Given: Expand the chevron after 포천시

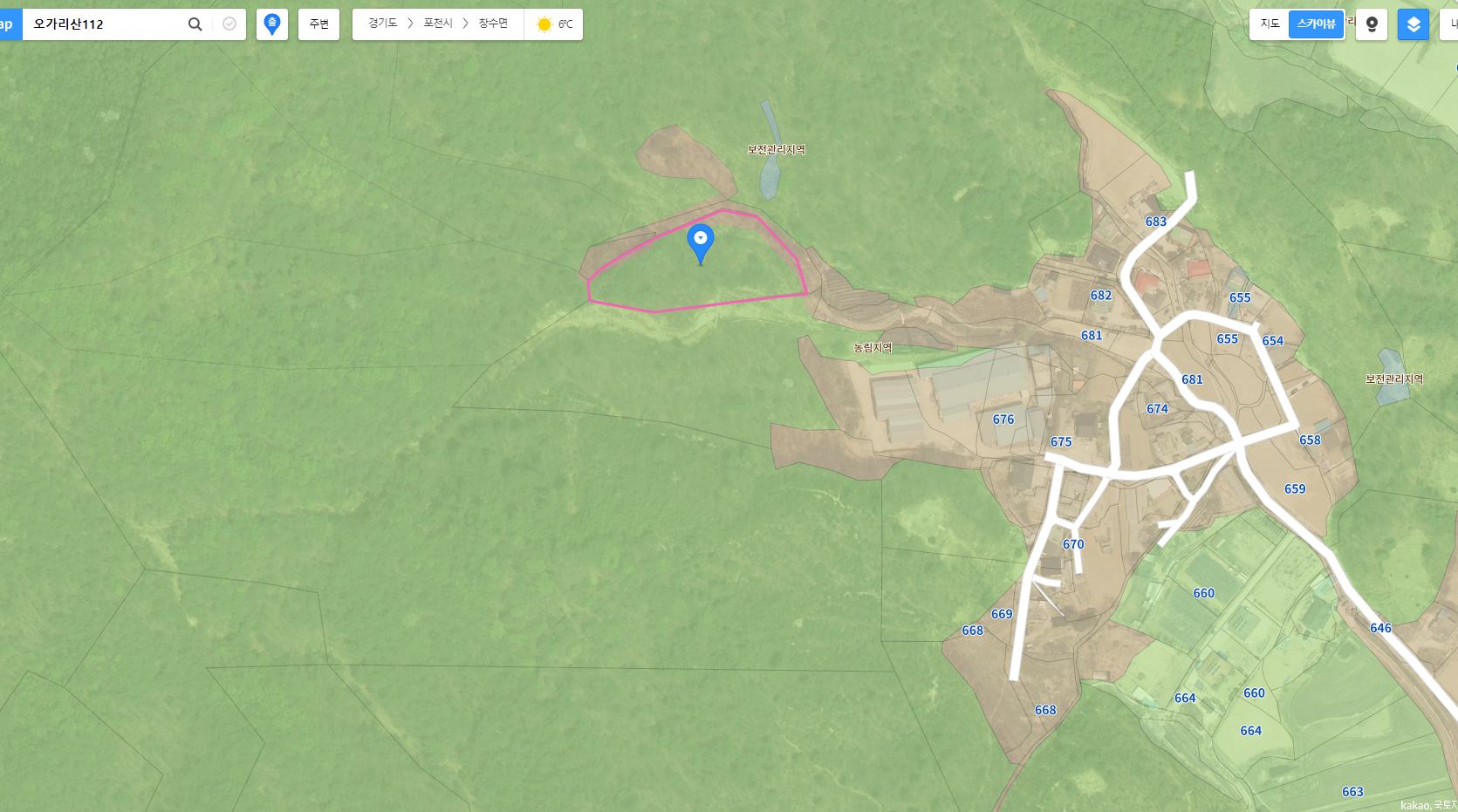Looking at the screenshot, I should click(x=466, y=24).
